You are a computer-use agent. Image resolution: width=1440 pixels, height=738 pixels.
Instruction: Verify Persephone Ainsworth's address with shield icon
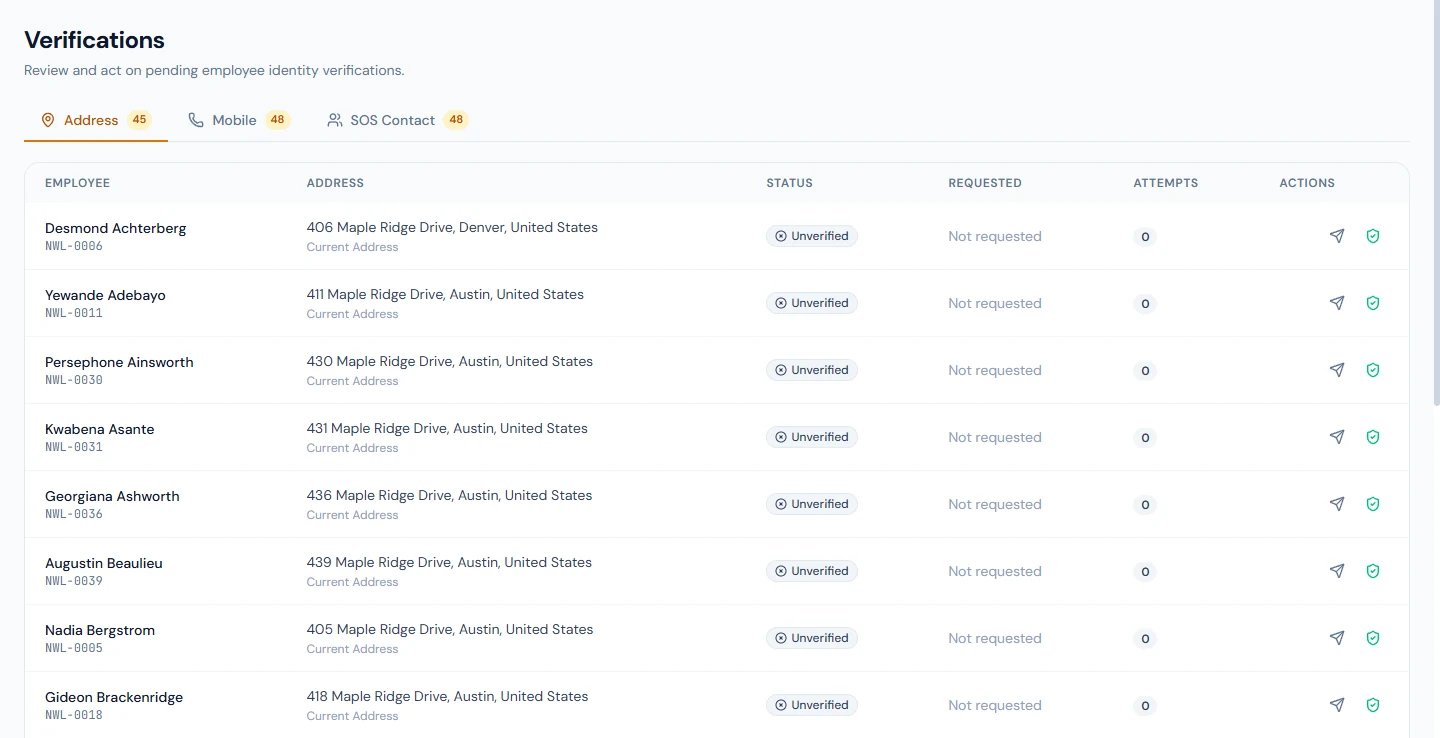1373,370
